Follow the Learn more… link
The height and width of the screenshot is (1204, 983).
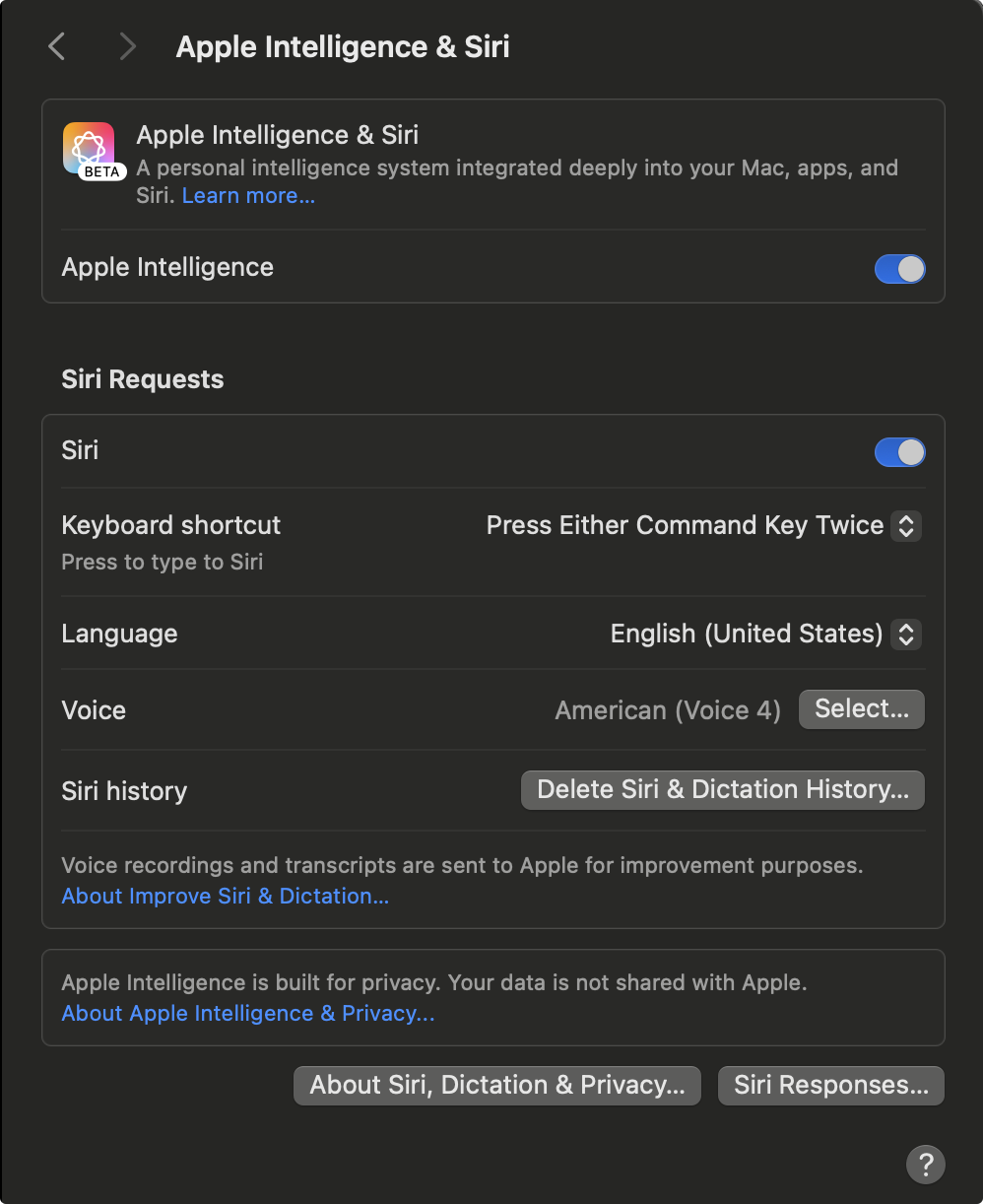point(248,196)
